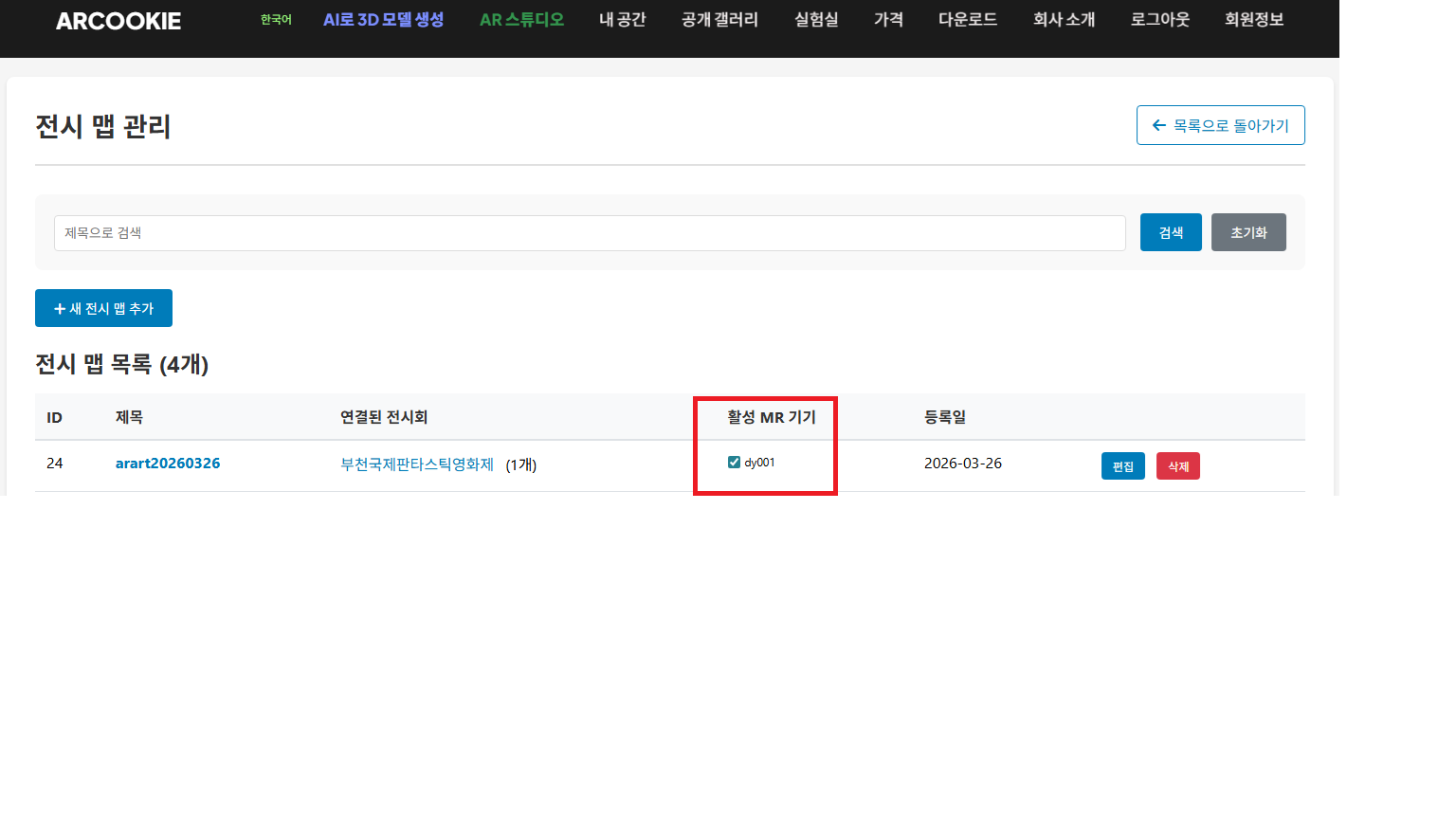The image size is (1456, 819).
Task: Click 로그아웃 to sign out
Action: tap(1159, 19)
